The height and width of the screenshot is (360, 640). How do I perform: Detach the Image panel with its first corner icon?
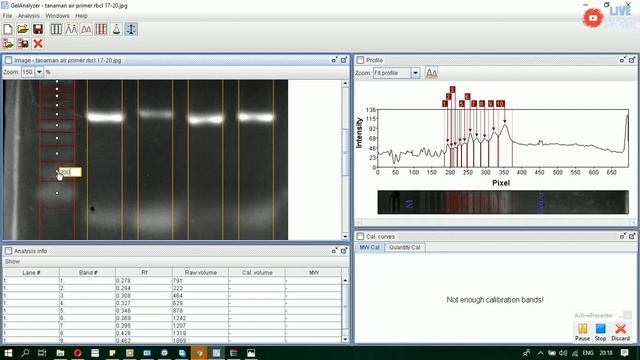tap(335, 60)
